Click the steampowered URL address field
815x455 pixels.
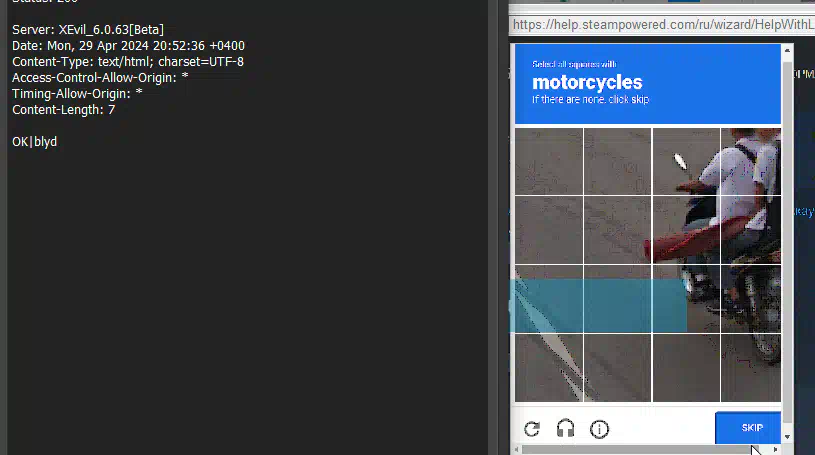point(662,25)
